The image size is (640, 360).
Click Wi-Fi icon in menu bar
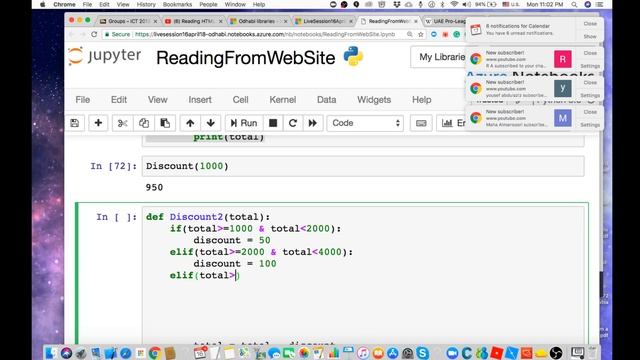(x=454, y=4)
